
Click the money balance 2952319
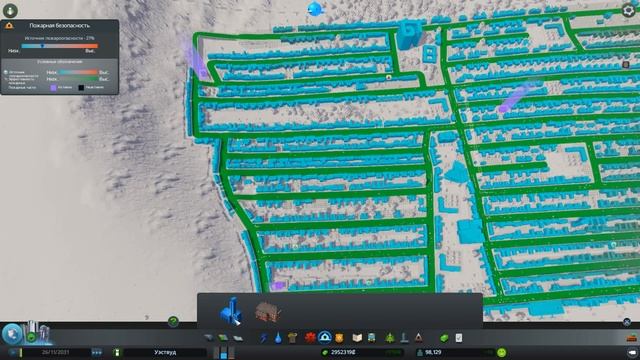[x=343, y=352]
